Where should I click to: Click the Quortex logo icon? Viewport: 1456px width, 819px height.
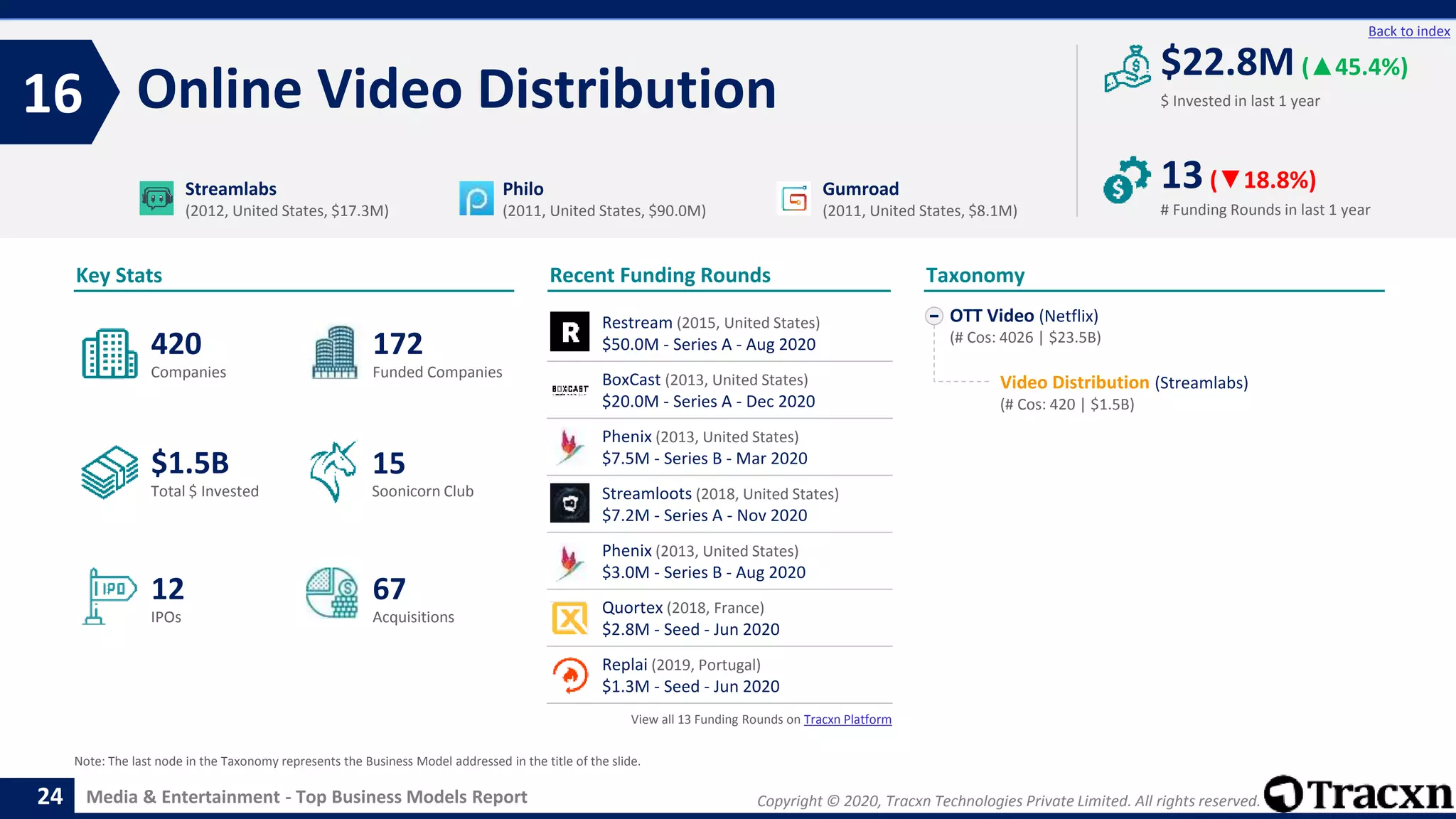(x=569, y=618)
